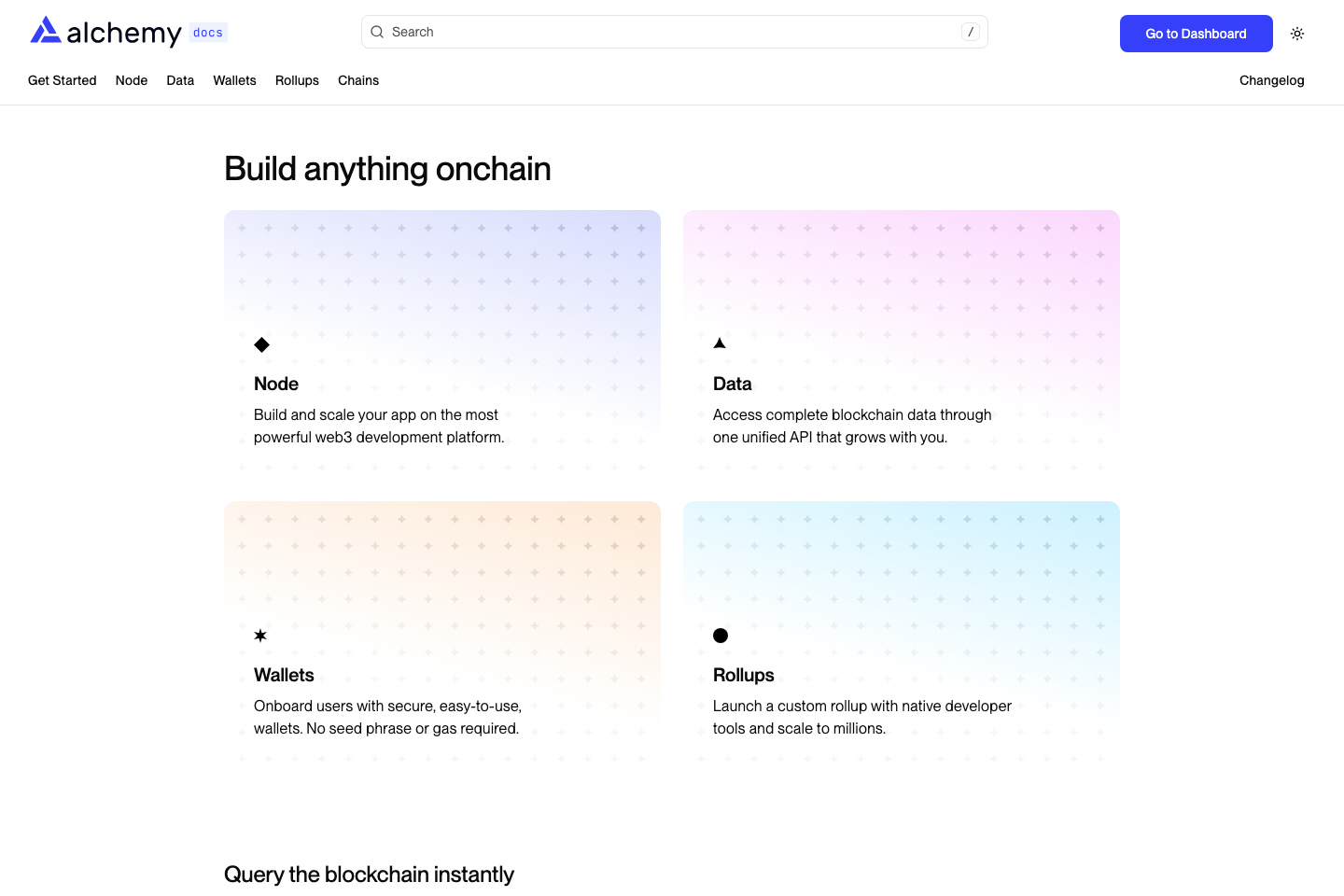
Task: Click the slash keyboard shortcut badge in search
Action: click(x=971, y=31)
